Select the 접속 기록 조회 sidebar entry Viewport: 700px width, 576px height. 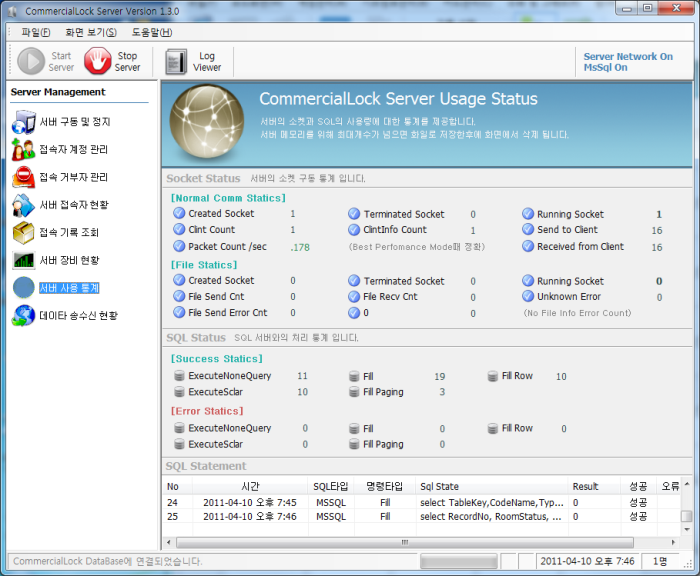pyautogui.click(x=69, y=233)
